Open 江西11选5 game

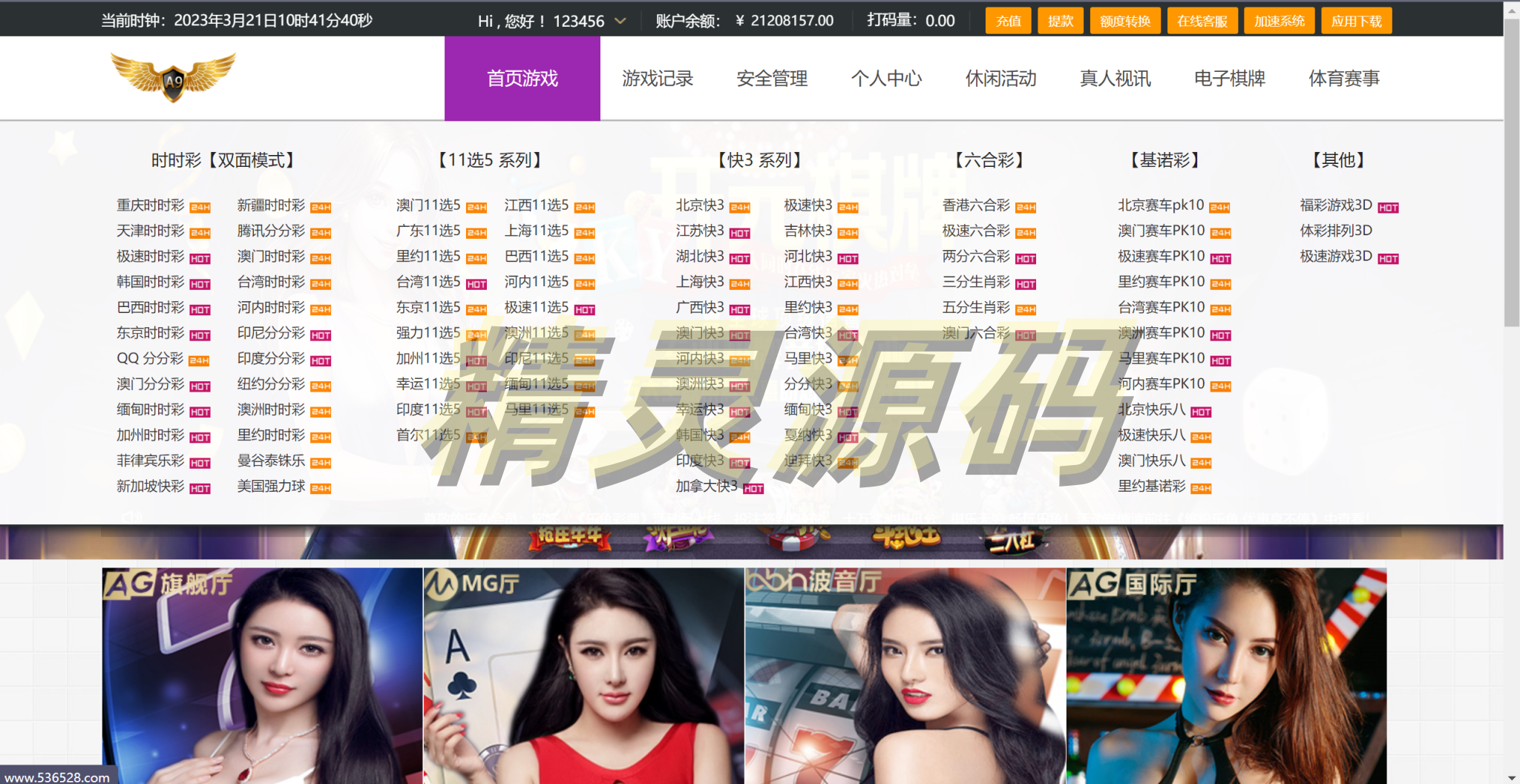click(x=537, y=205)
